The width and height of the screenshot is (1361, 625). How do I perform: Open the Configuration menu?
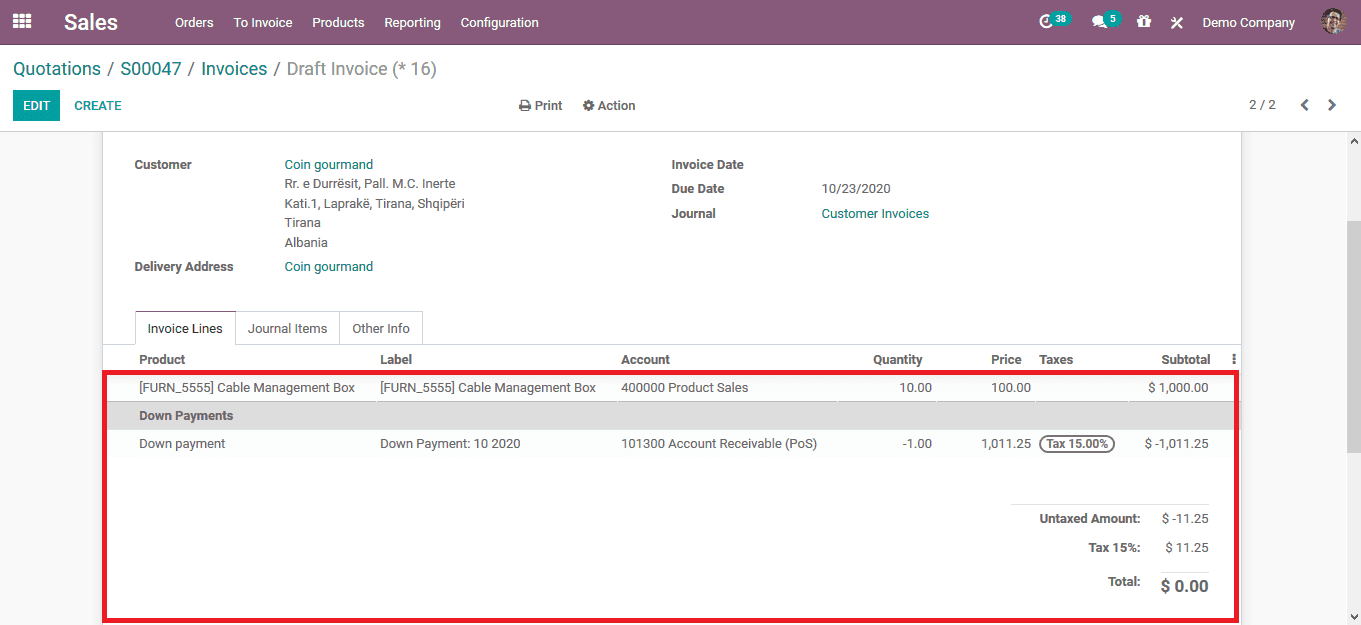(499, 22)
